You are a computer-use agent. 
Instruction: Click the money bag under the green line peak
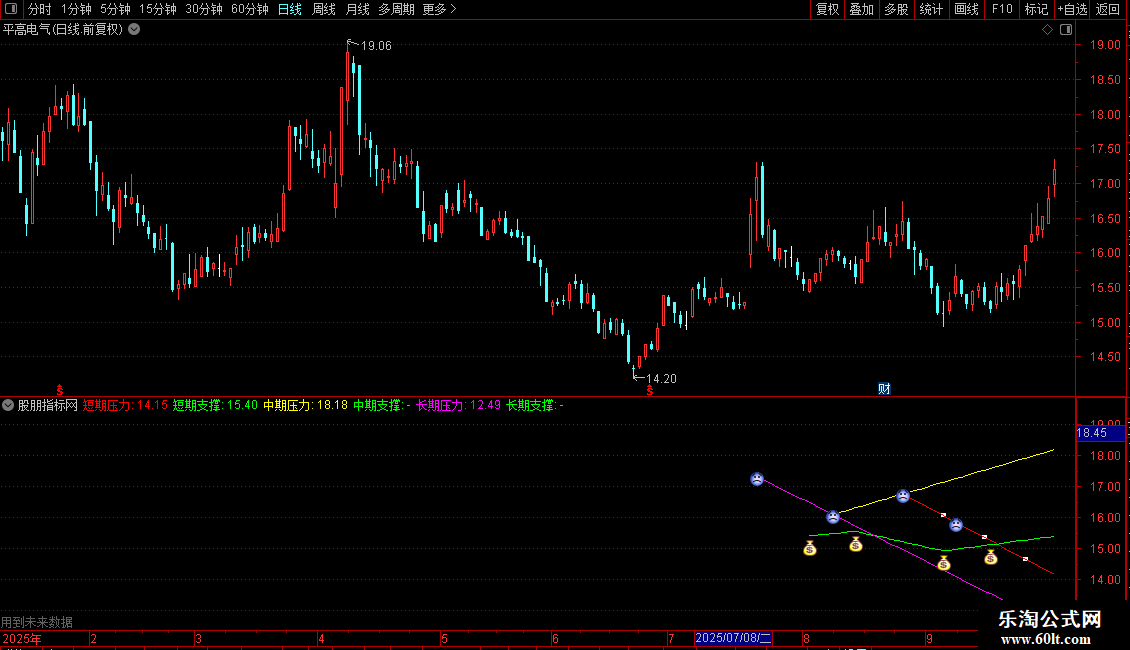pos(855,545)
